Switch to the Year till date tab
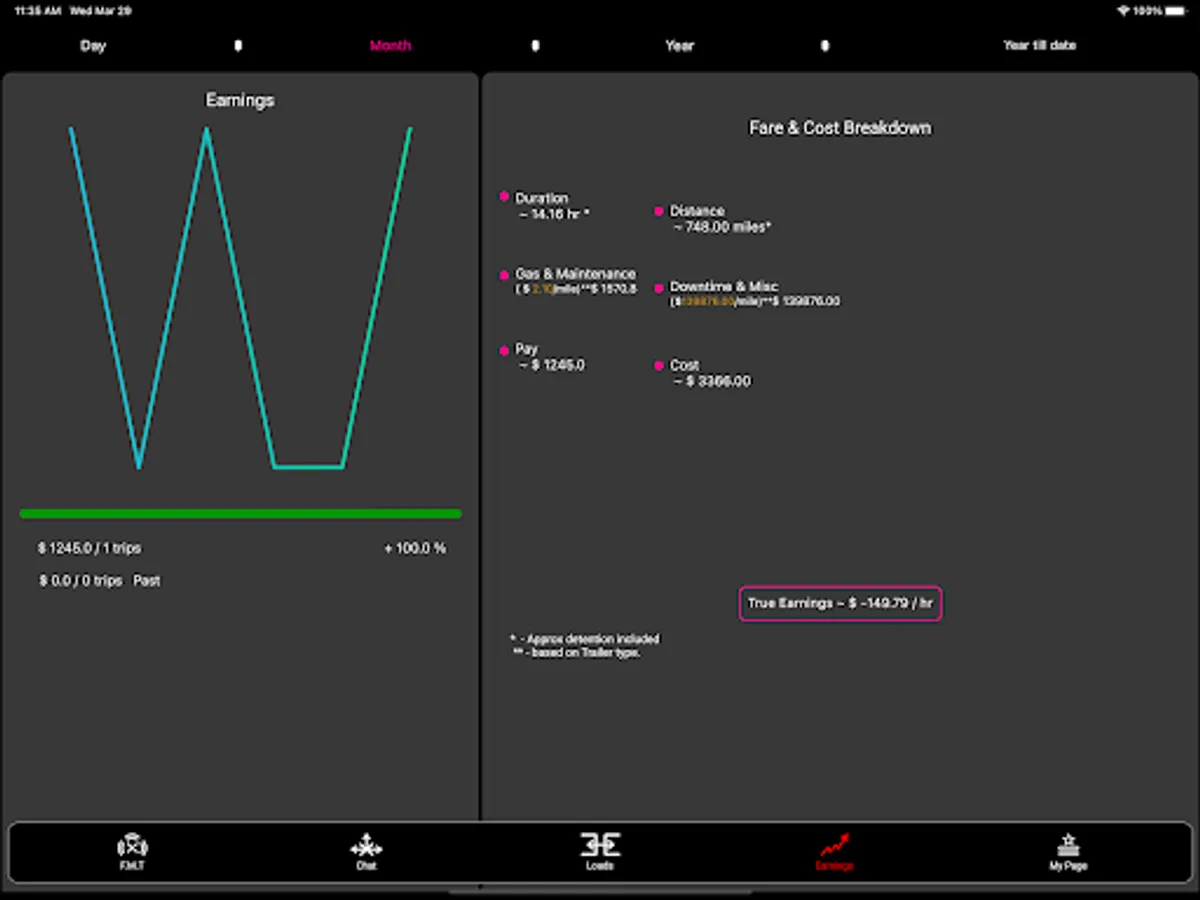Screen dimensions: 1200x900 [1040, 45]
